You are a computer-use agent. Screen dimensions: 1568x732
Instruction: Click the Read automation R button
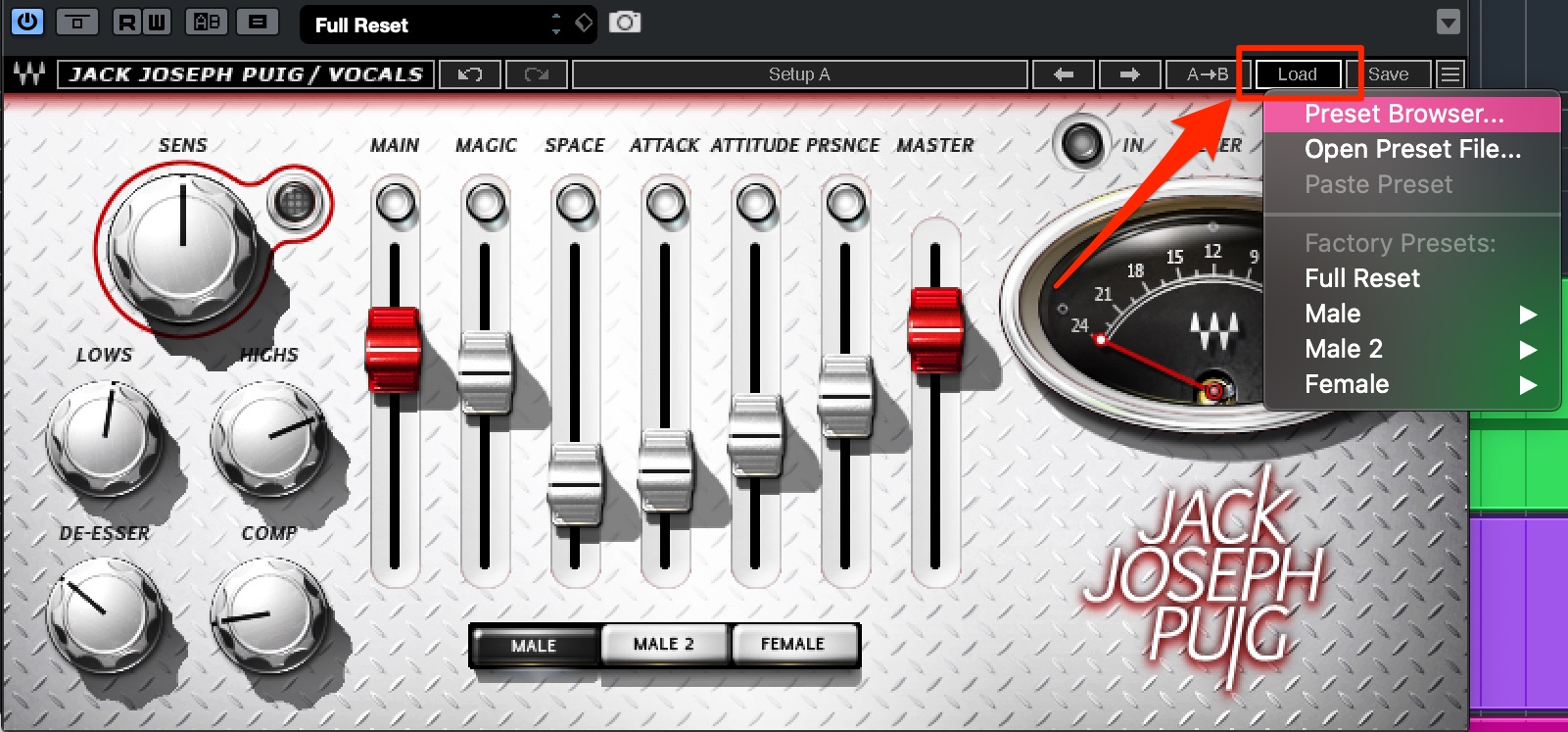[126, 22]
